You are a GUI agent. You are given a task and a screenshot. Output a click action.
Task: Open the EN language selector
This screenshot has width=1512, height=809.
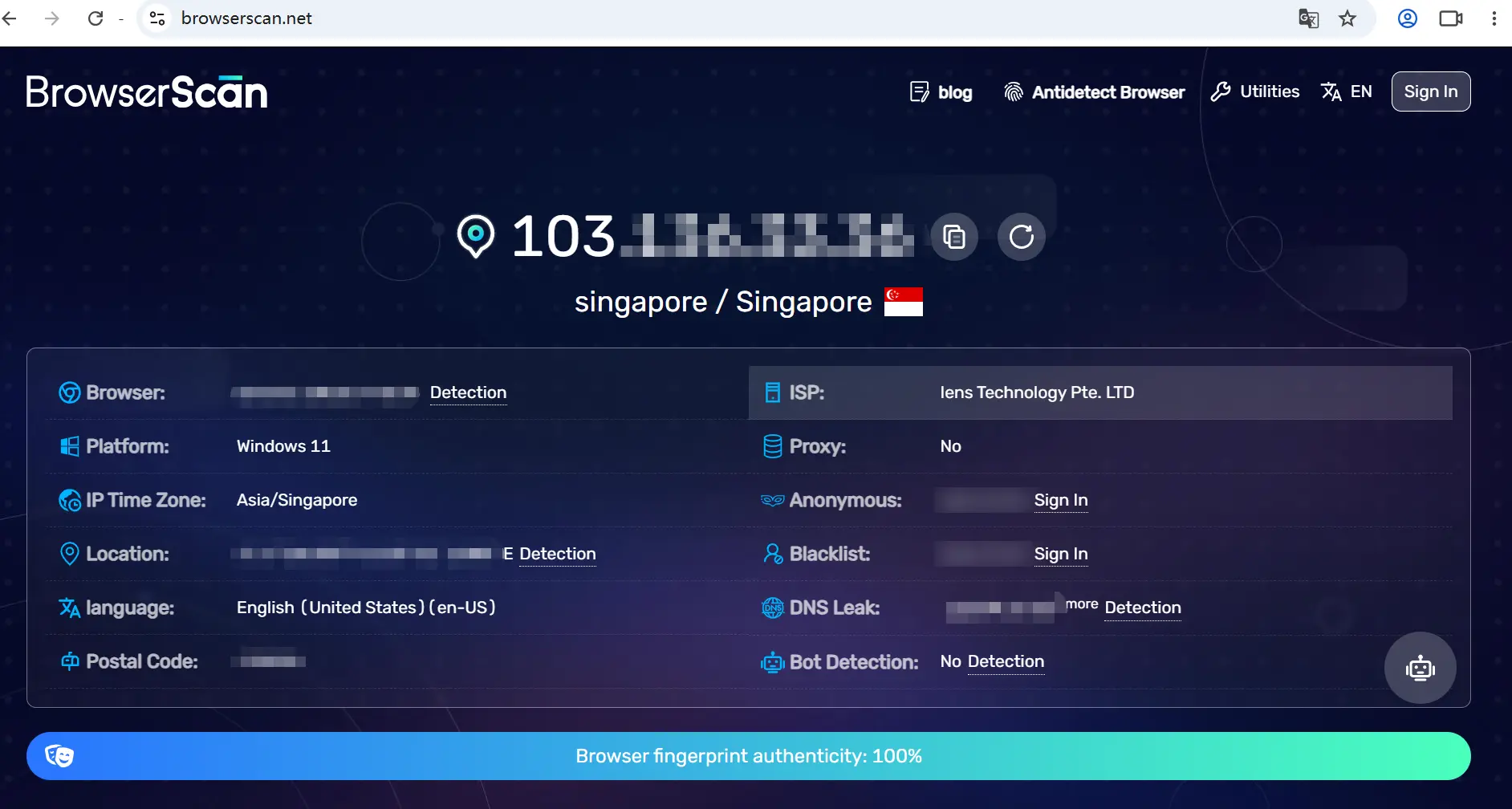click(1347, 91)
